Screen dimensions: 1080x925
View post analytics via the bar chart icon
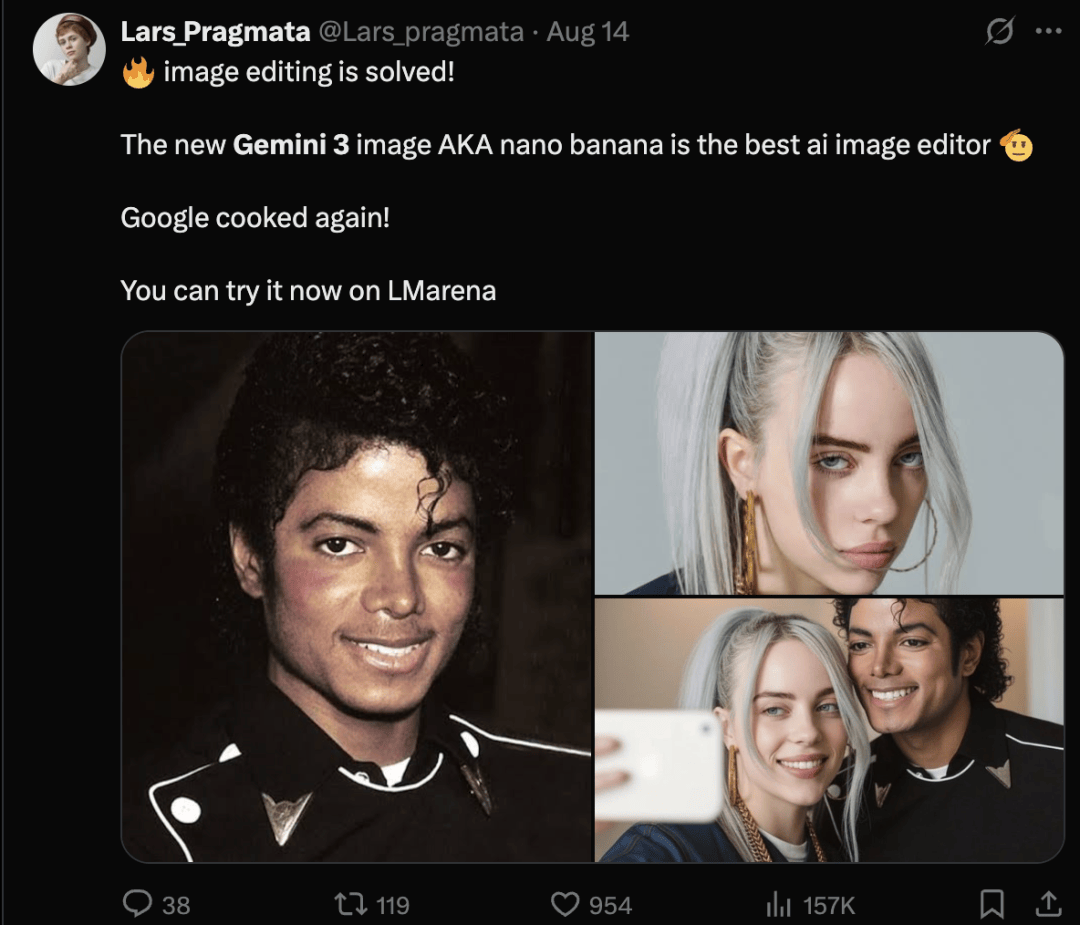pyautogui.click(x=779, y=904)
